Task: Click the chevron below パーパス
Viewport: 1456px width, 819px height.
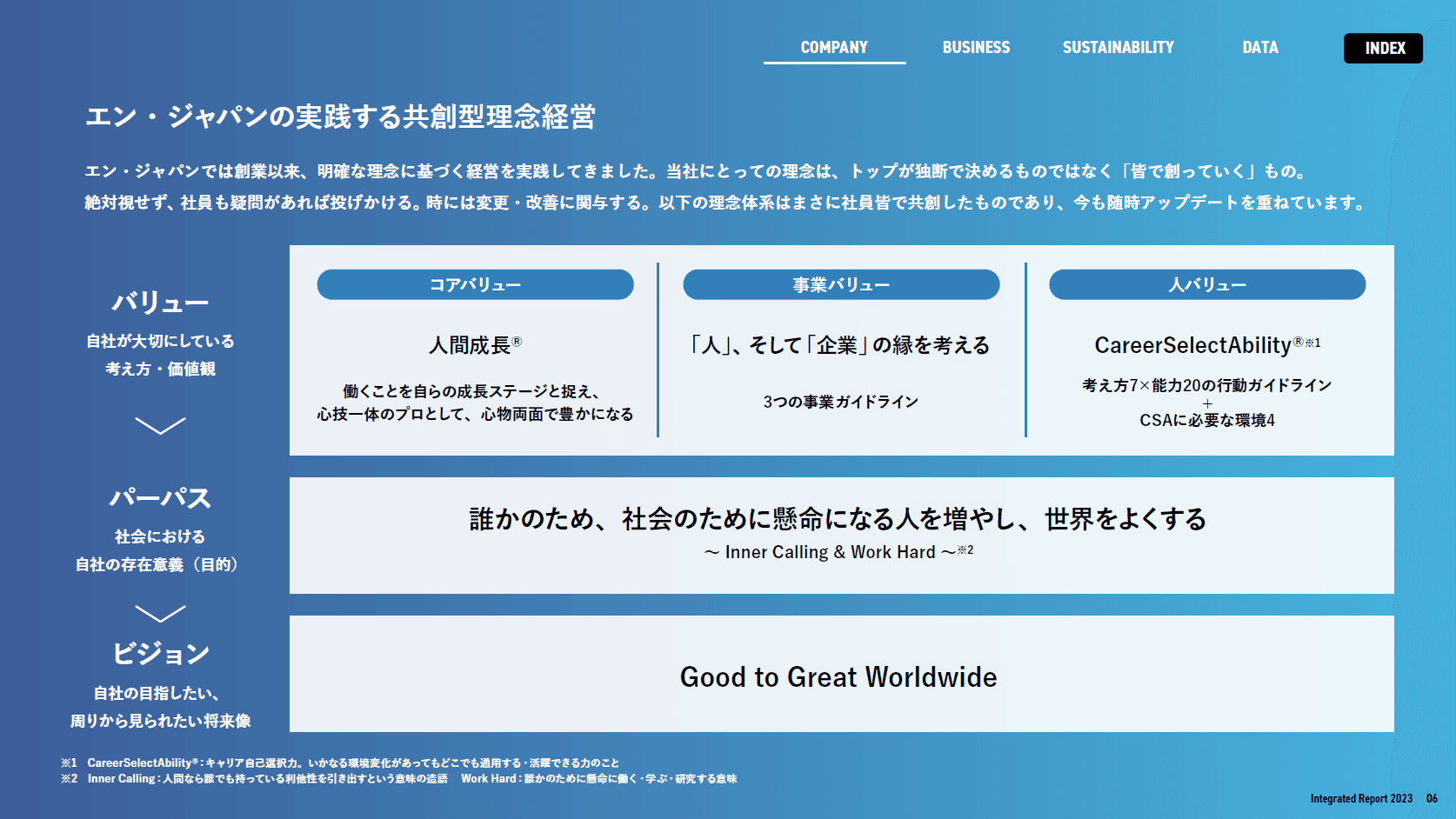Action: coord(160,614)
